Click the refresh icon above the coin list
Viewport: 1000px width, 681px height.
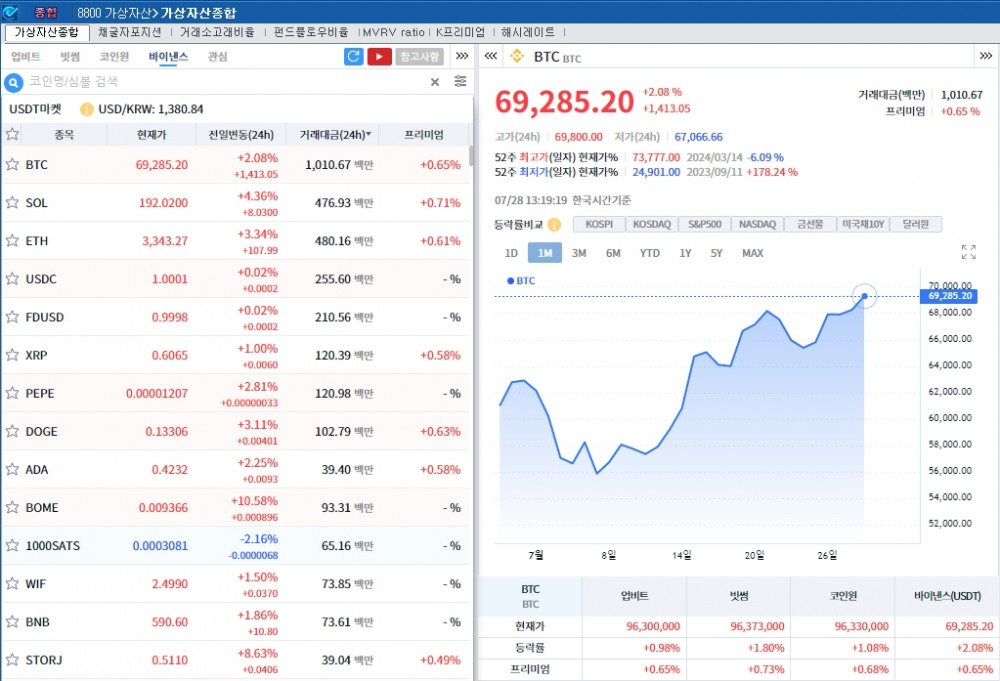(x=354, y=57)
